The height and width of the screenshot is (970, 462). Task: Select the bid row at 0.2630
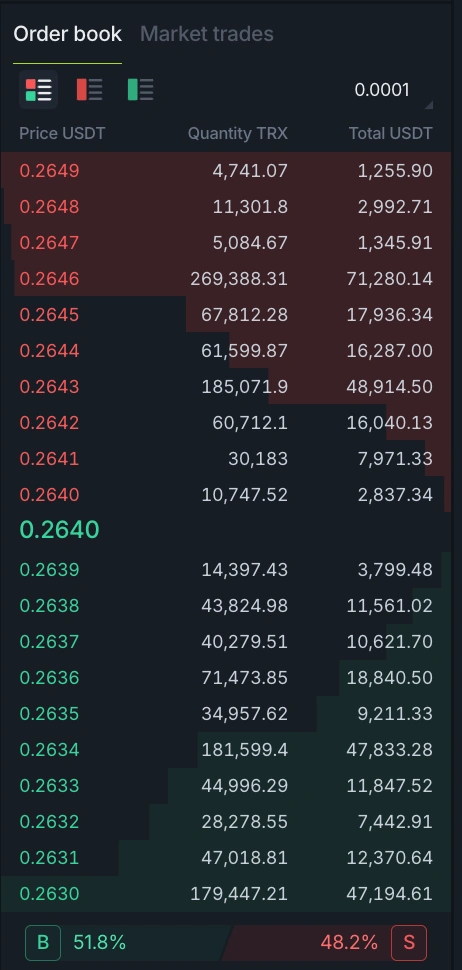pyautogui.click(x=226, y=893)
